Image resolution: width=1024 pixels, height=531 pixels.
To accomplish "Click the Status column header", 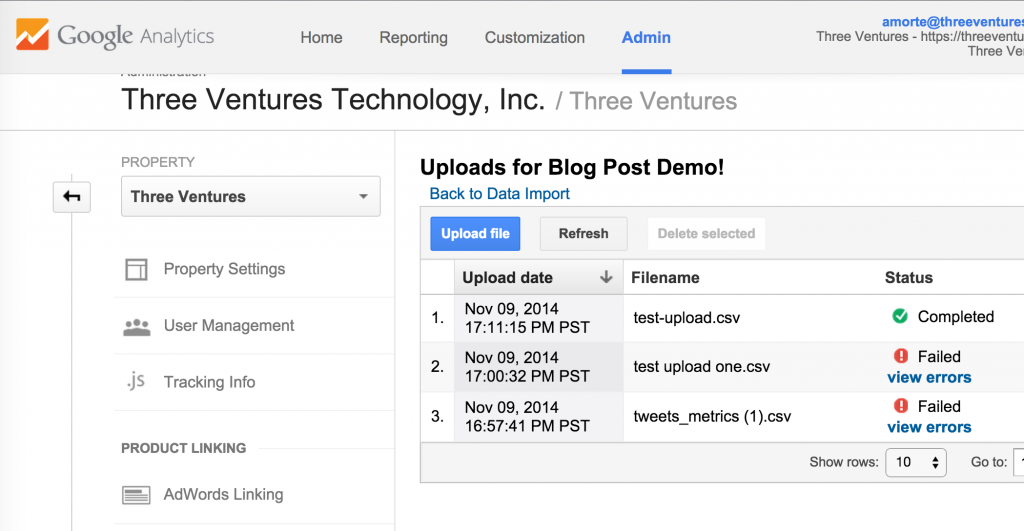I will pyautogui.click(x=908, y=278).
